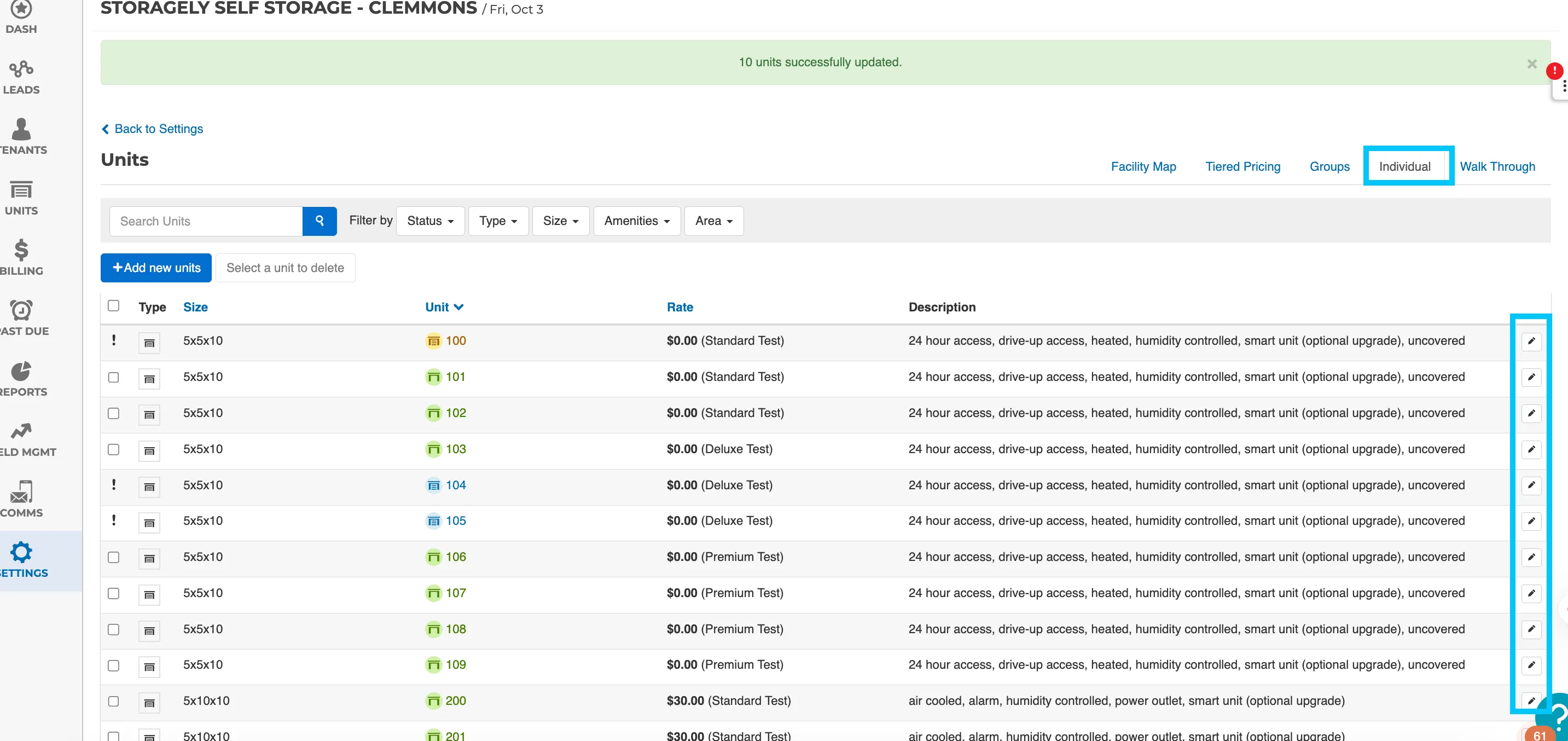Go to Leads in the sidebar
Viewport: 1568px width, 741px height.
(21, 77)
